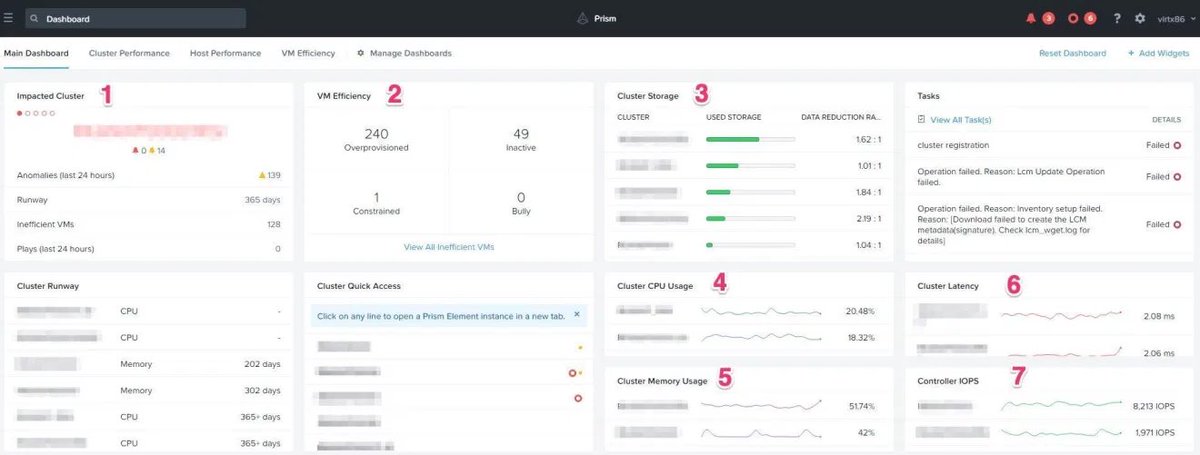1200x455 pixels.
Task: Click the View All Tasks clipboard icon
Action: pyautogui.click(x=921, y=119)
